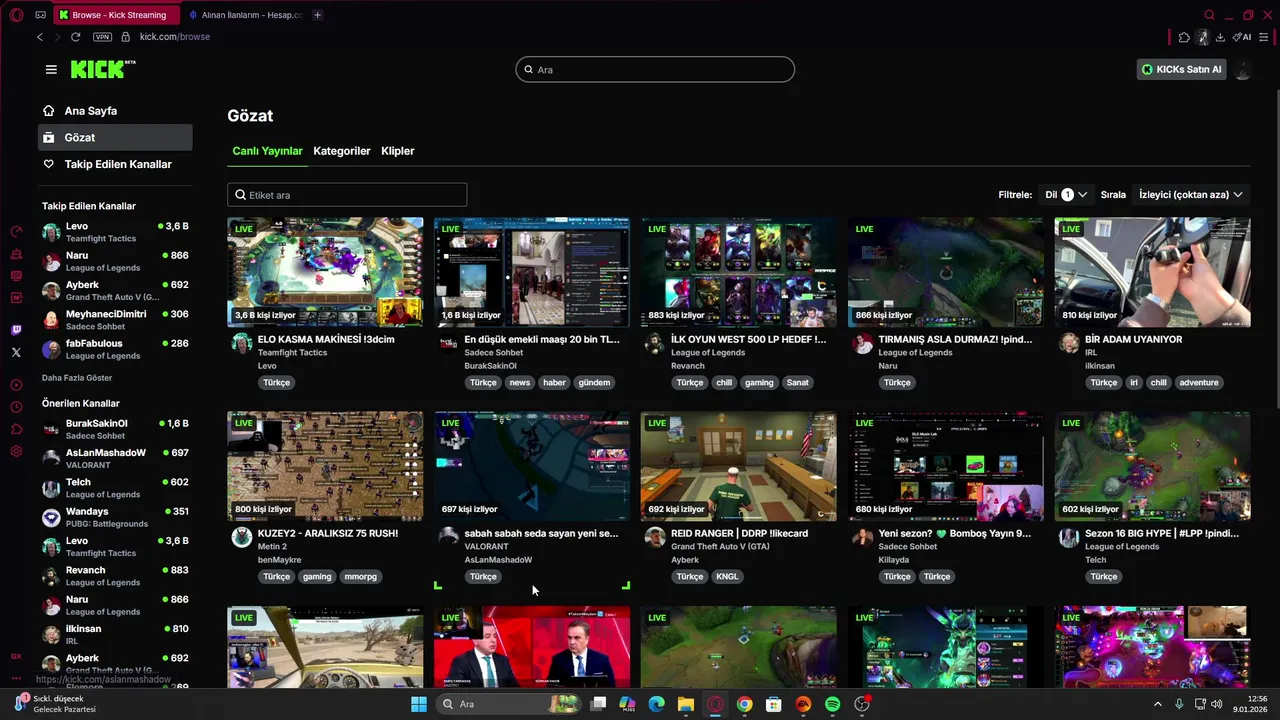
Task: Open sidebar settings gear icon
Action: 16,451
